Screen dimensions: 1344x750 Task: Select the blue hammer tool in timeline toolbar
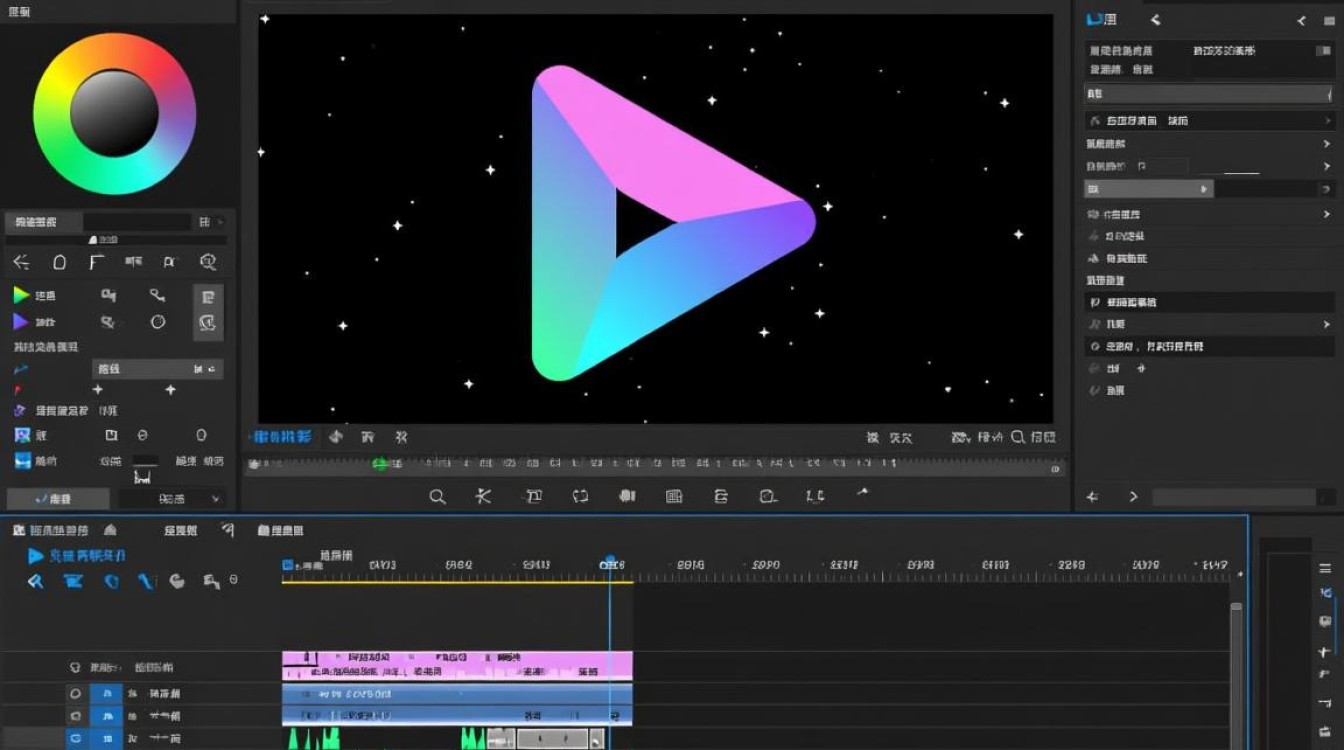point(36,581)
